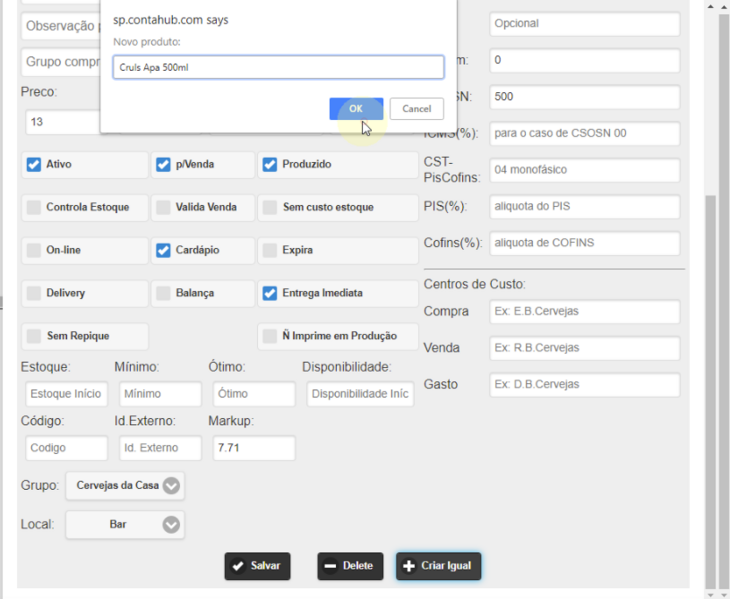The image size is (730, 599).
Task: Enable the On-line checkbox
Action: [34, 250]
